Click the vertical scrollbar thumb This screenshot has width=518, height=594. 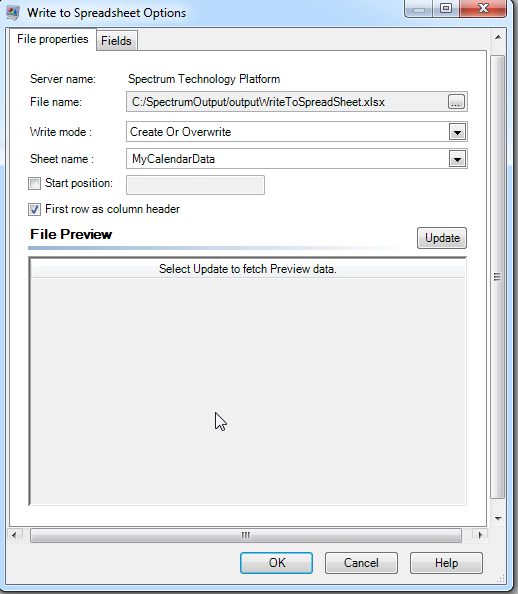click(498, 277)
